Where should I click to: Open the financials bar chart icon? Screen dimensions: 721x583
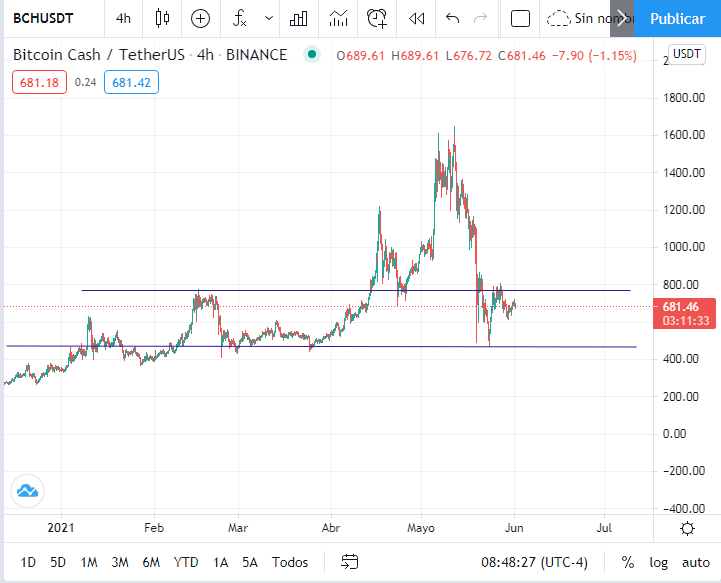(298, 18)
